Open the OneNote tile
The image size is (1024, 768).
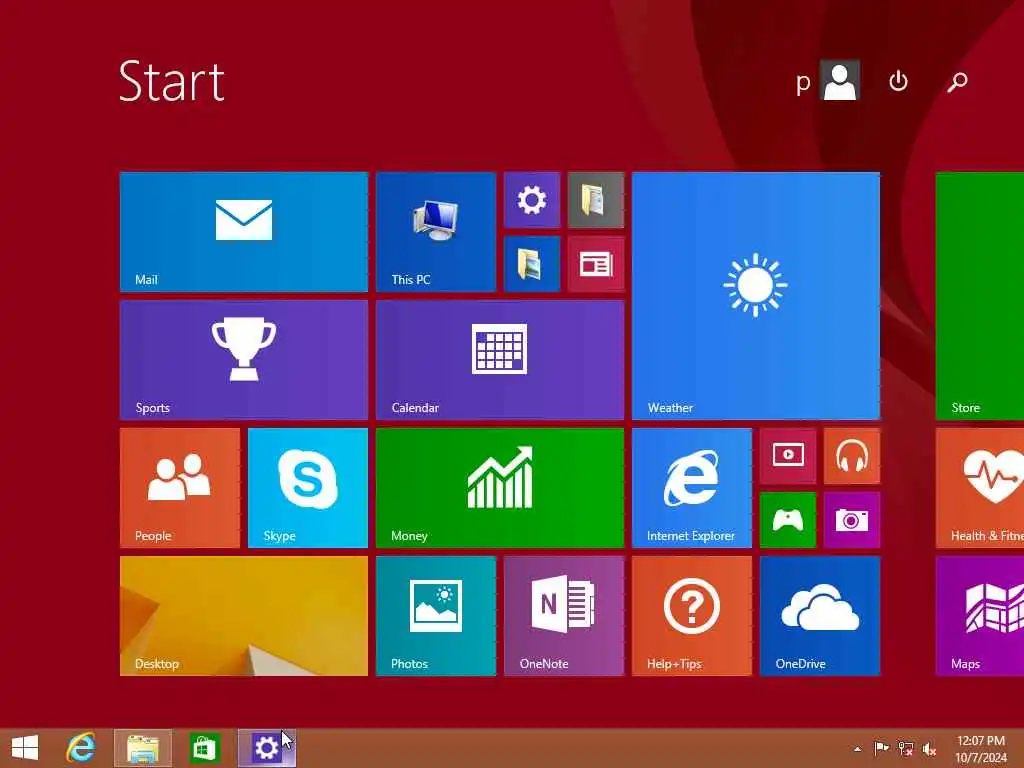pyautogui.click(x=564, y=616)
